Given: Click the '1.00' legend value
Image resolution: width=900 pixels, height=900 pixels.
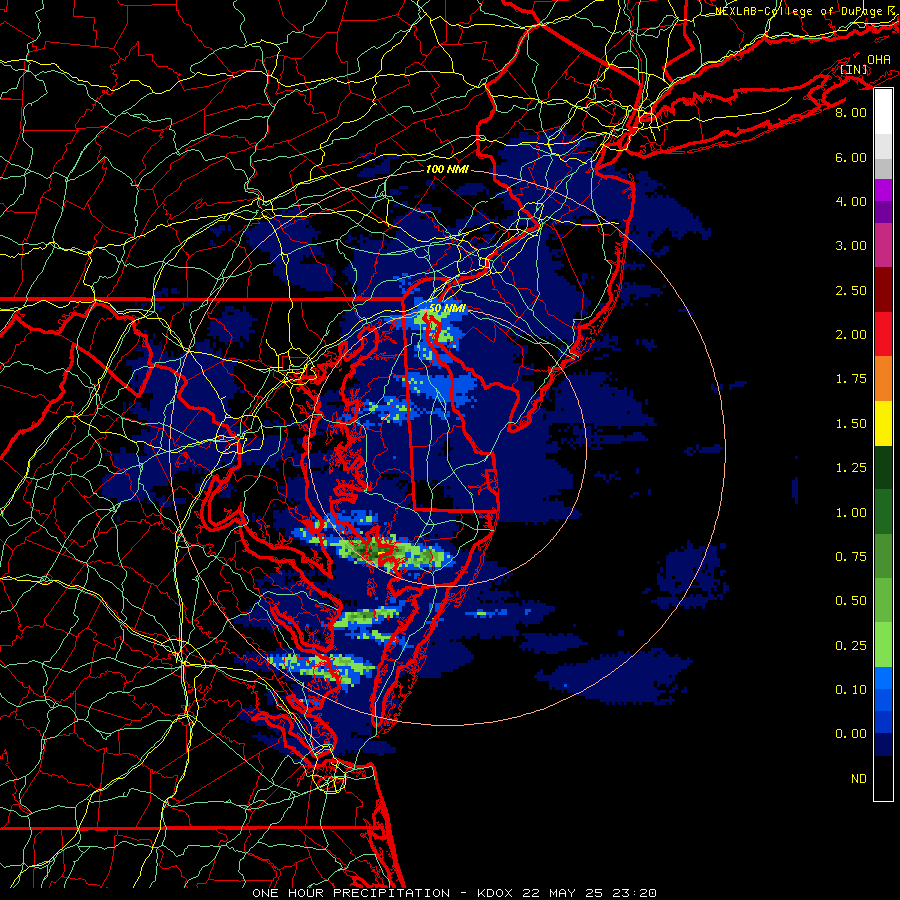Looking at the screenshot, I should point(851,513).
